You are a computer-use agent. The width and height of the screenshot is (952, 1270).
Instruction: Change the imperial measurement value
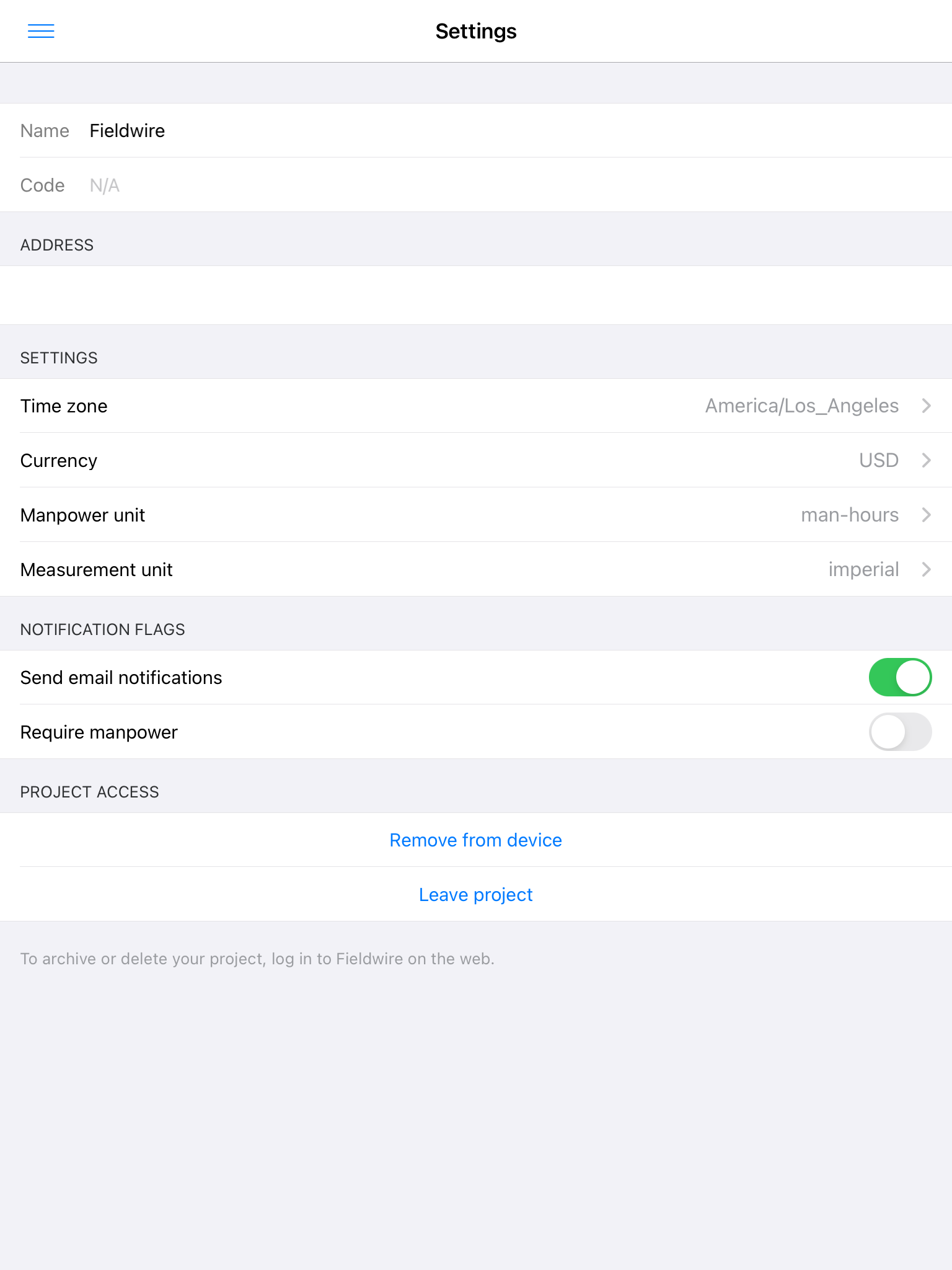(863, 569)
